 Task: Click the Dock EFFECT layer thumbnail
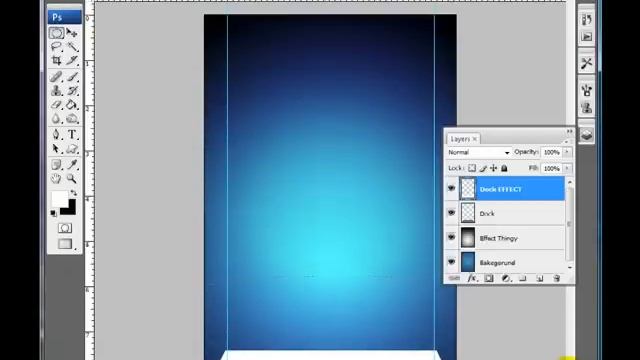click(x=468, y=189)
